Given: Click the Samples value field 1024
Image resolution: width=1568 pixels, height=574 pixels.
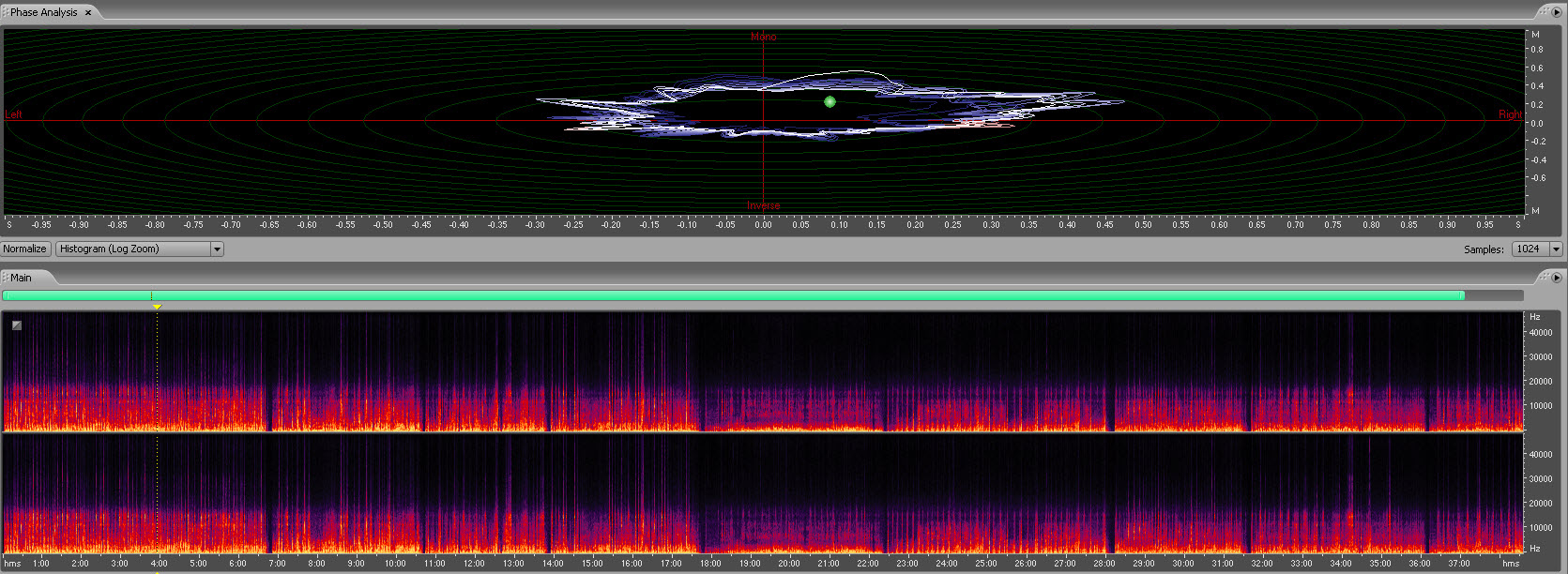Looking at the screenshot, I should click(1530, 249).
